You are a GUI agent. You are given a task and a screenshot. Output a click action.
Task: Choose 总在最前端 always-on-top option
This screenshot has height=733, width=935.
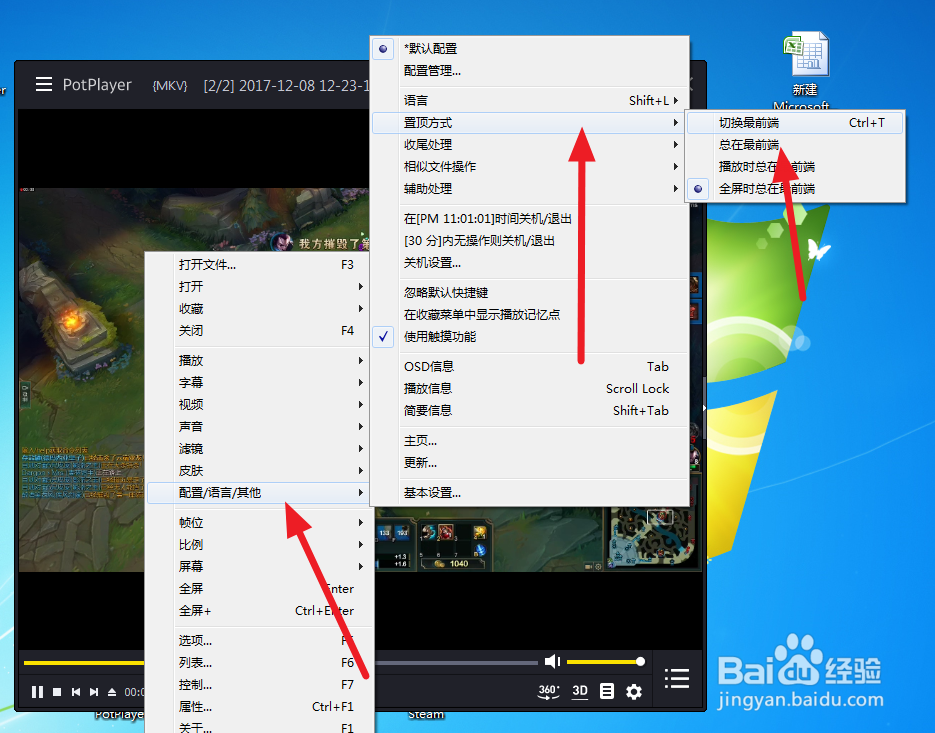point(795,145)
